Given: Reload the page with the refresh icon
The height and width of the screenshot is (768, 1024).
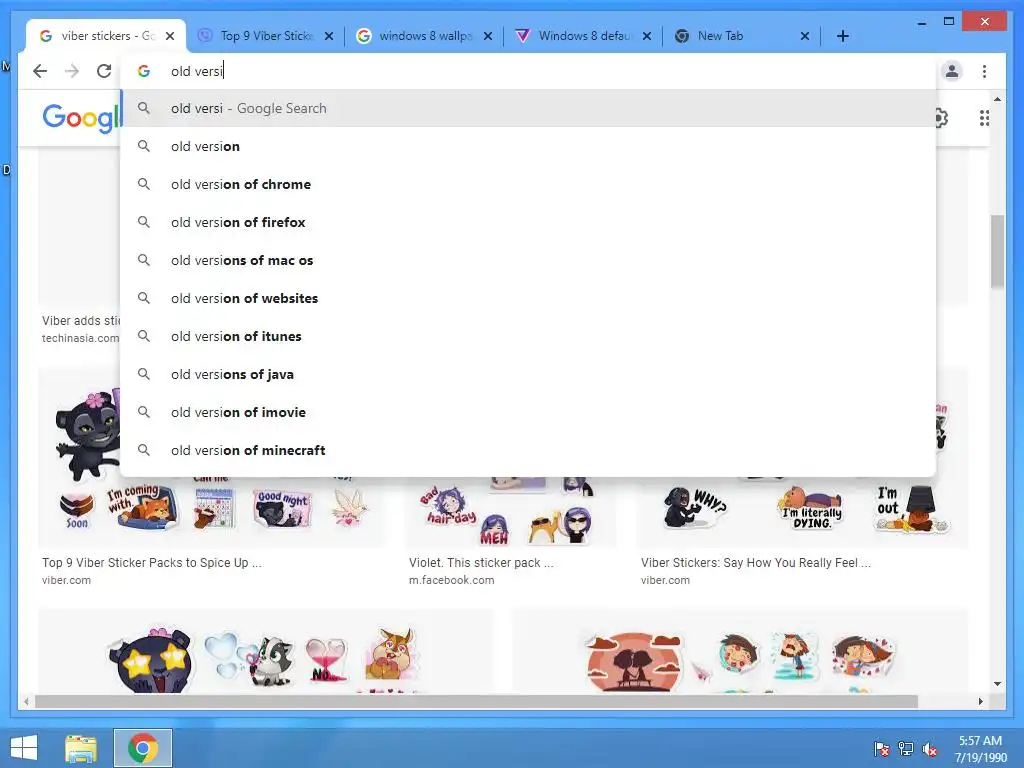Looking at the screenshot, I should 104,71.
